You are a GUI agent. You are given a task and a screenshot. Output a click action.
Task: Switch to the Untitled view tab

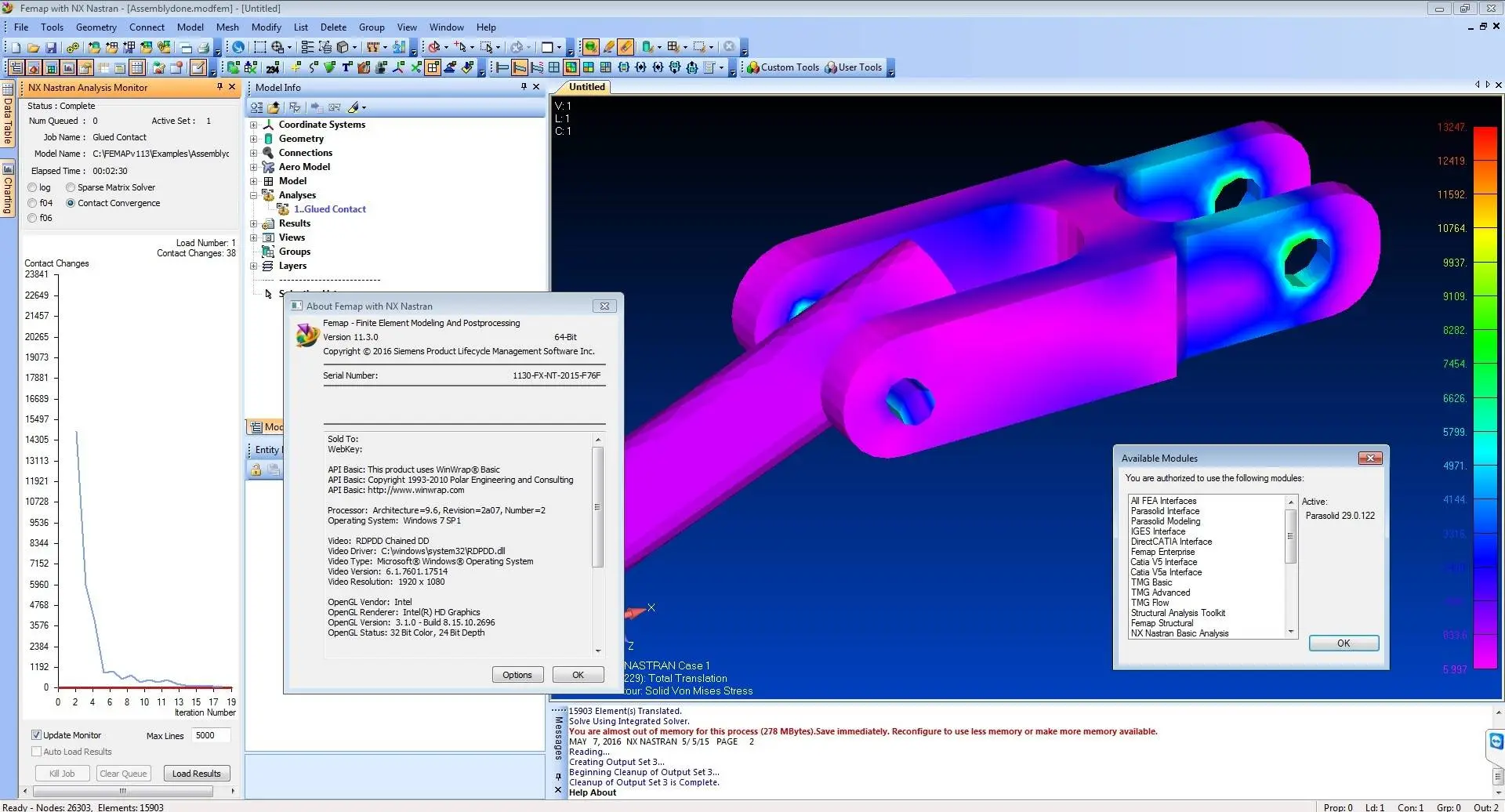click(x=586, y=87)
